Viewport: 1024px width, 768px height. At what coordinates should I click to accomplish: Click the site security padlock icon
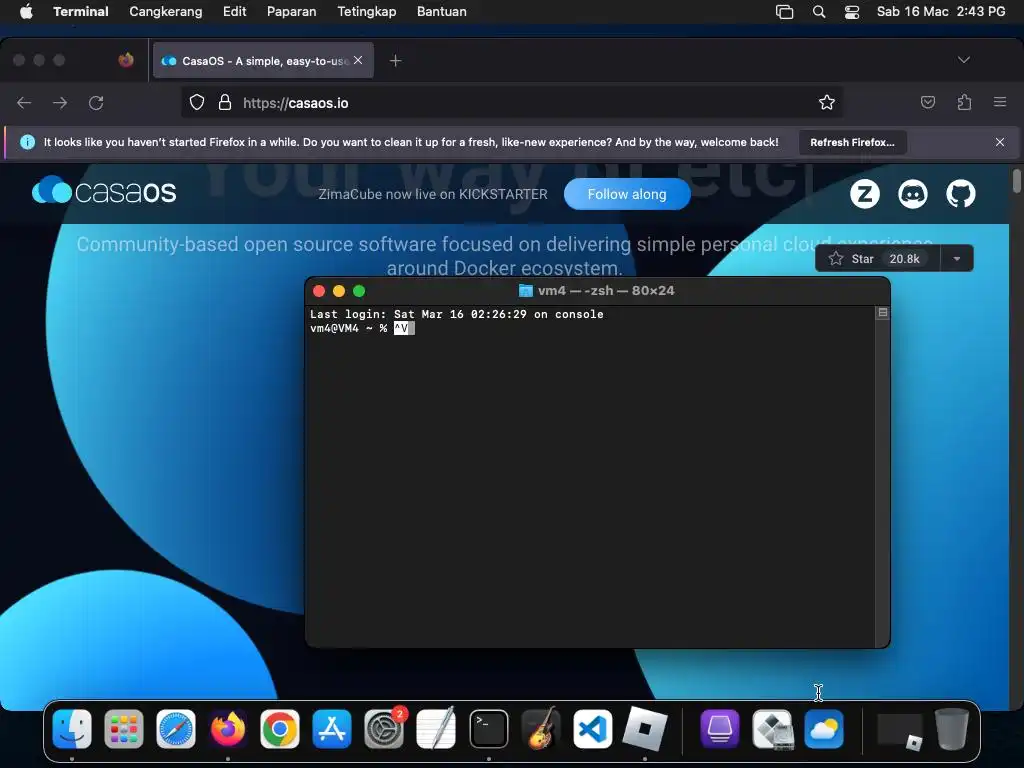[x=225, y=103]
